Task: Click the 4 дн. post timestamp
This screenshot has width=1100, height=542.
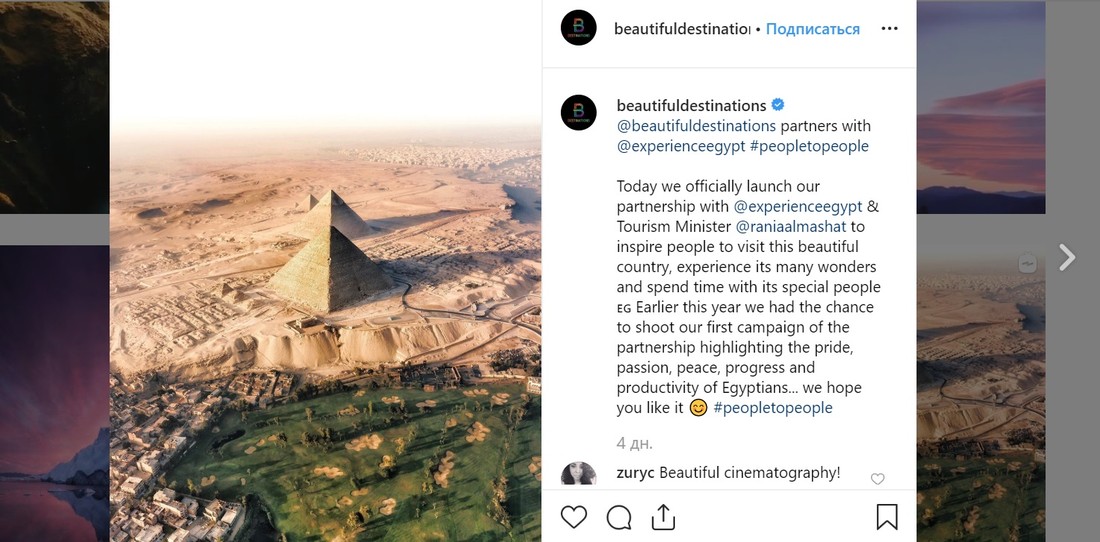Action: pyautogui.click(x=635, y=442)
